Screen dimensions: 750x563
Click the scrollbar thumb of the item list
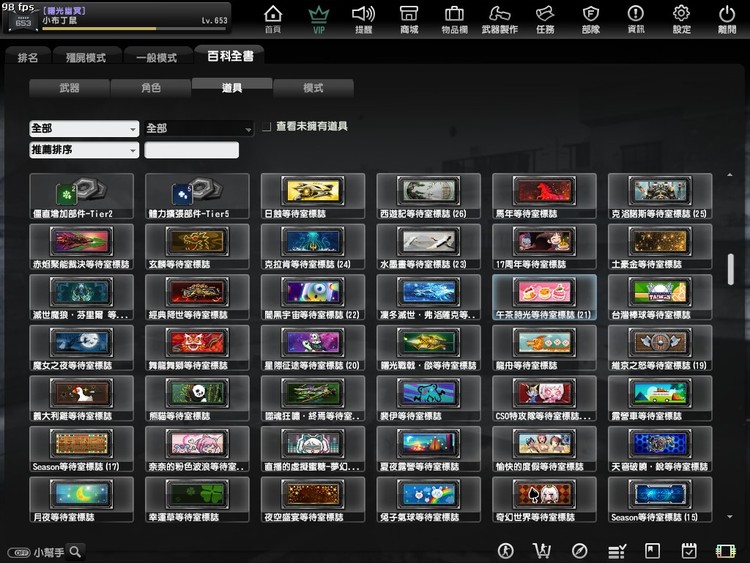[730, 270]
